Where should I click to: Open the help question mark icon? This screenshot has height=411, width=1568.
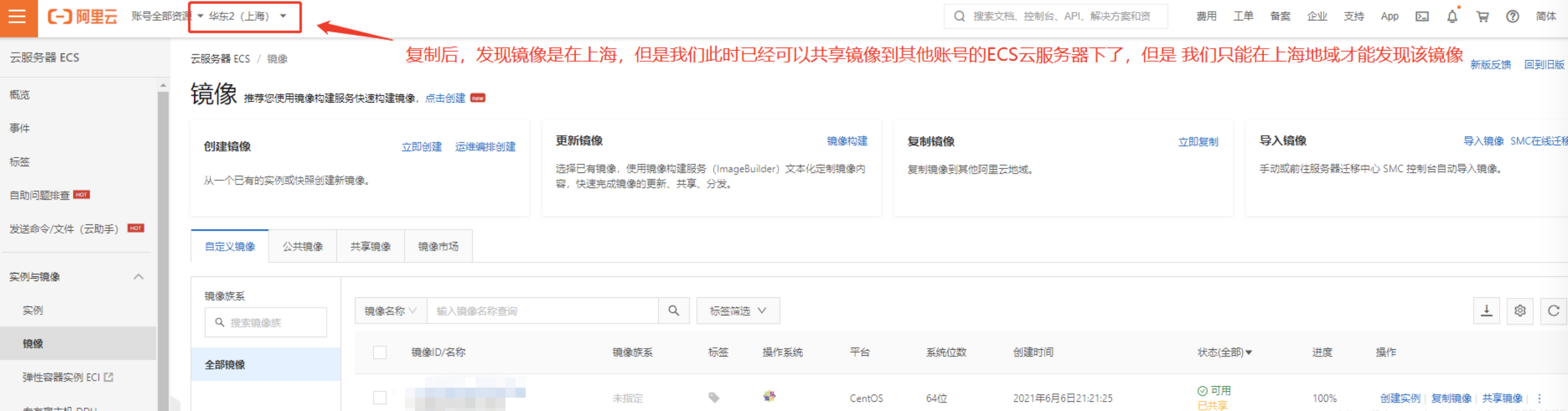(1513, 17)
